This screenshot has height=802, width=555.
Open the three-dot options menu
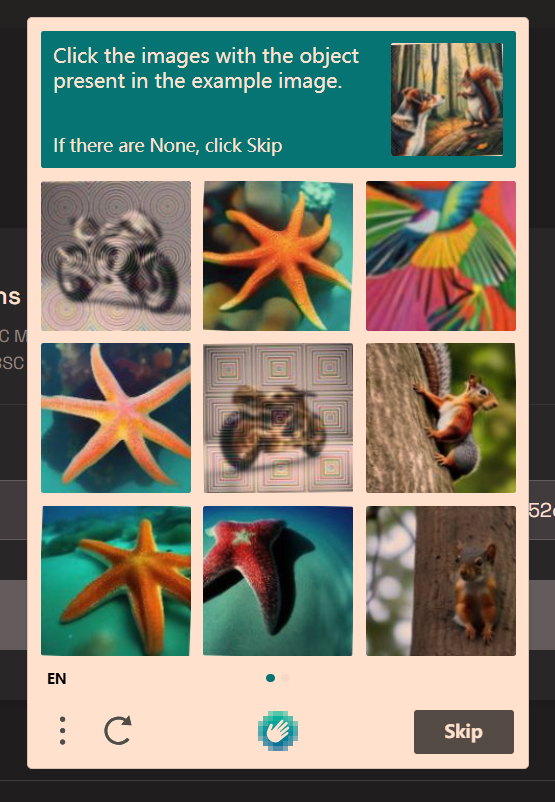[x=62, y=731]
